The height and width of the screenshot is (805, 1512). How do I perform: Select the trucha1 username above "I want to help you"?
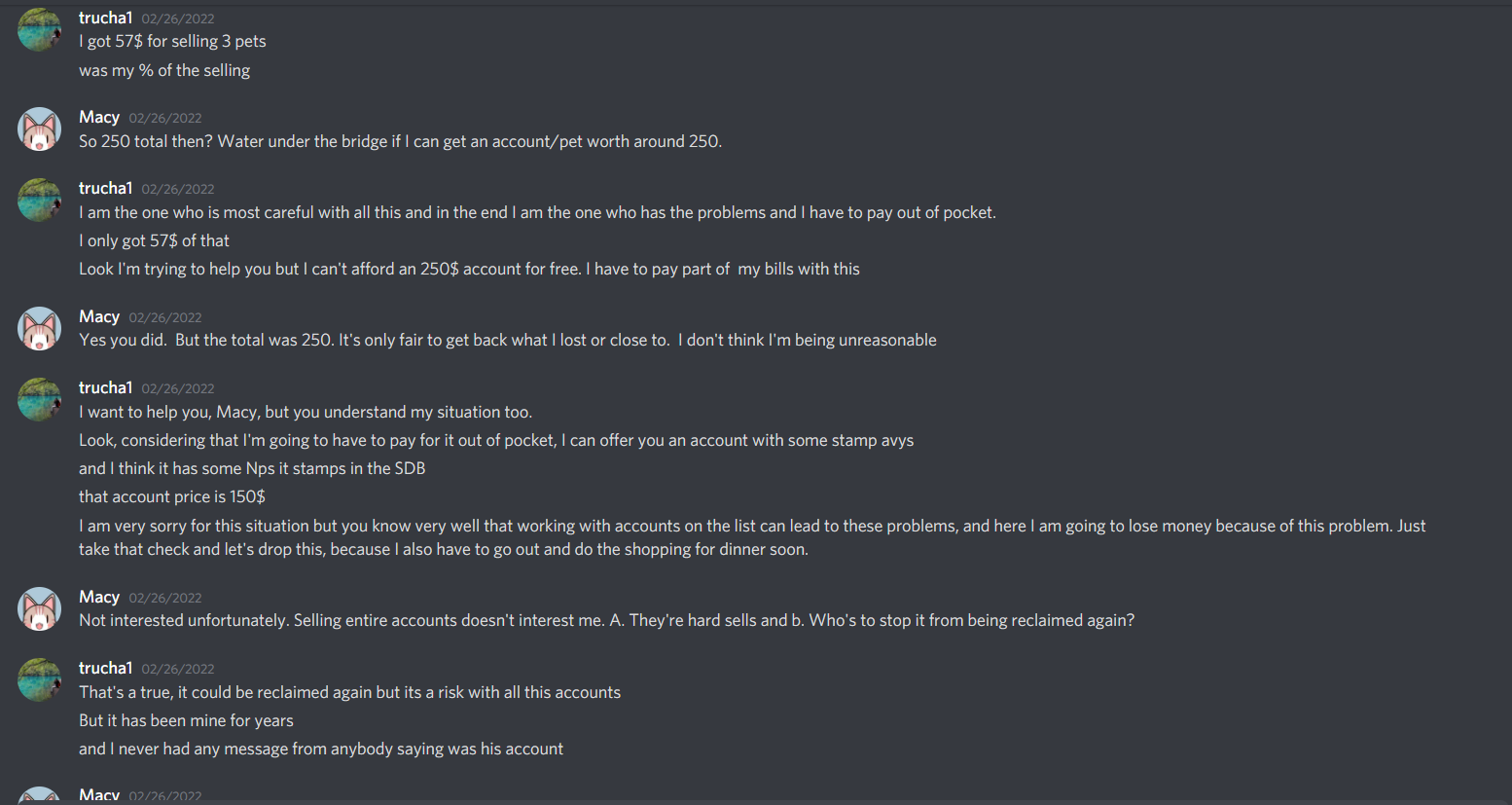(105, 387)
